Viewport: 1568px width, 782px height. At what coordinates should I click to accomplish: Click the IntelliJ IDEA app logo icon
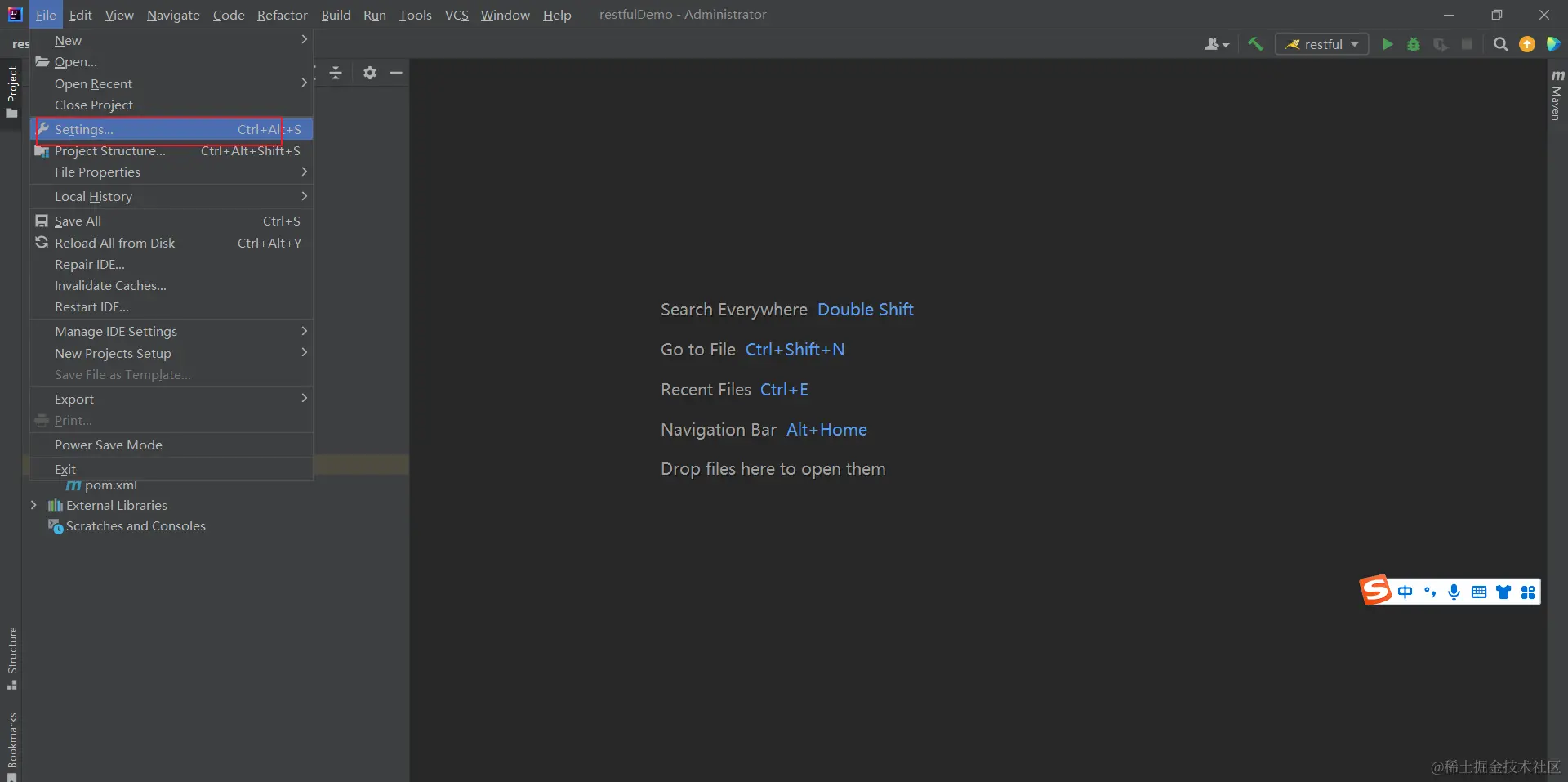15,14
